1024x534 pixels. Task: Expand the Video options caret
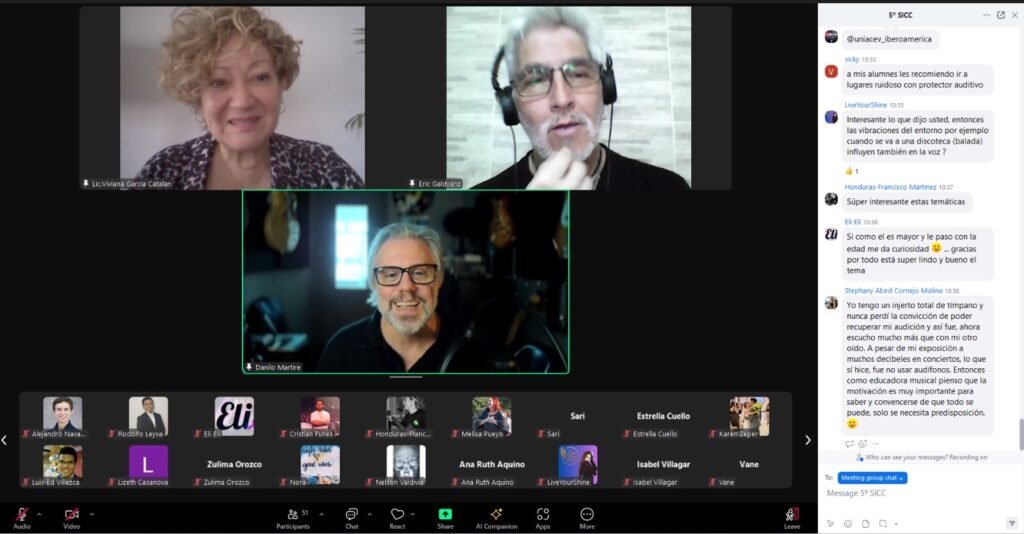point(91,514)
